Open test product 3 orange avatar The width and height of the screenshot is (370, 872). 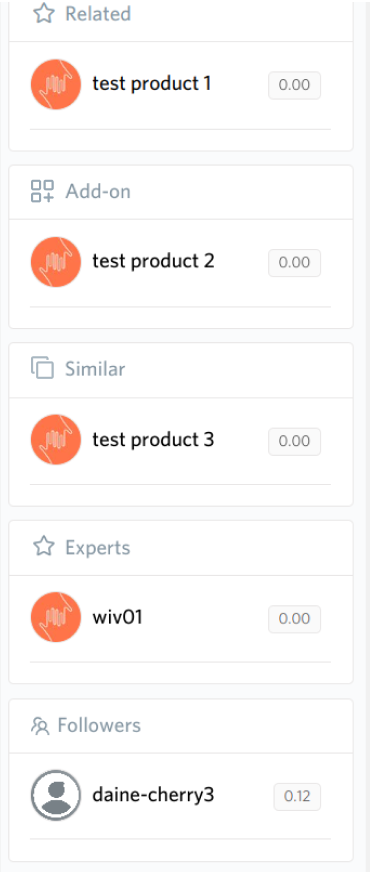click(x=56, y=440)
